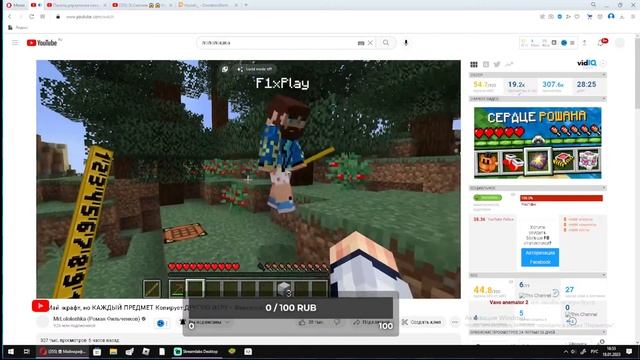
Task: Open the subscription notification bell dropdown
Action: pyautogui.click(x=205, y=322)
